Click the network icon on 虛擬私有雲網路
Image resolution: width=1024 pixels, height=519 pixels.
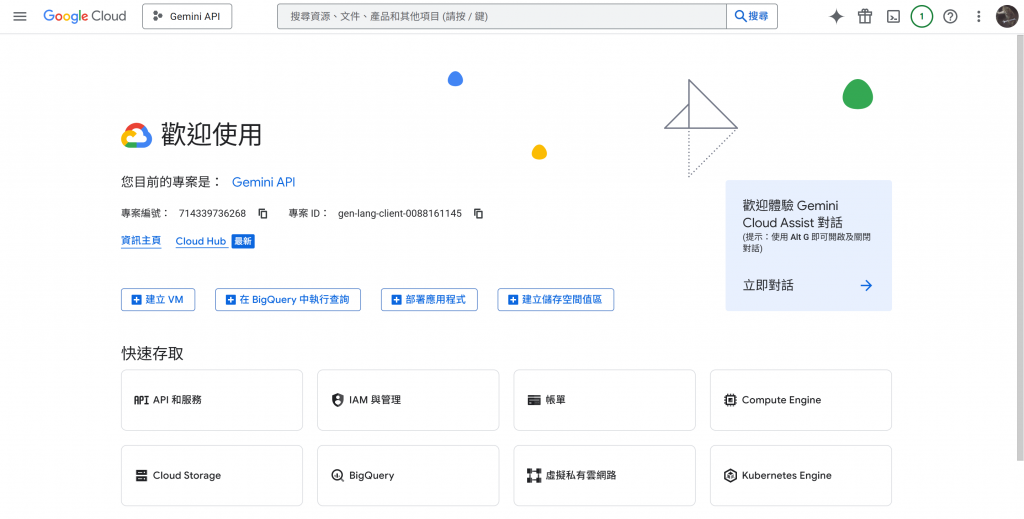pyautogui.click(x=534, y=476)
